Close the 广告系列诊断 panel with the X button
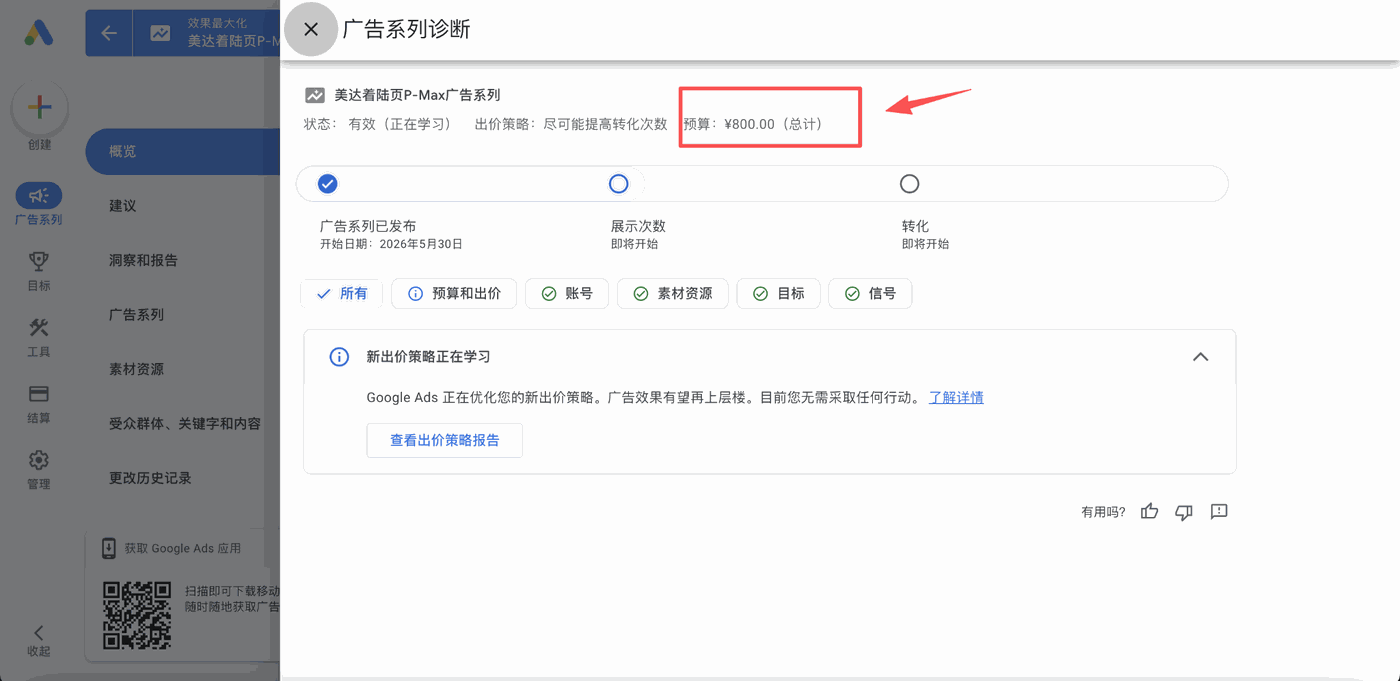The height and width of the screenshot is (681, 1400). coord(311,29)
